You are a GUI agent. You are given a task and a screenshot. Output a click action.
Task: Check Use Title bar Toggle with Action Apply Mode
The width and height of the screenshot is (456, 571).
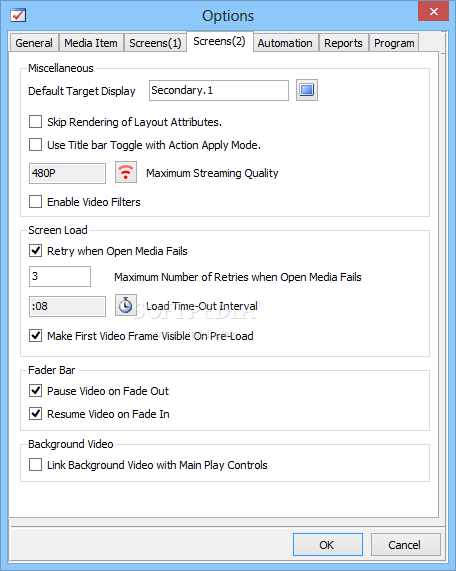35,145
